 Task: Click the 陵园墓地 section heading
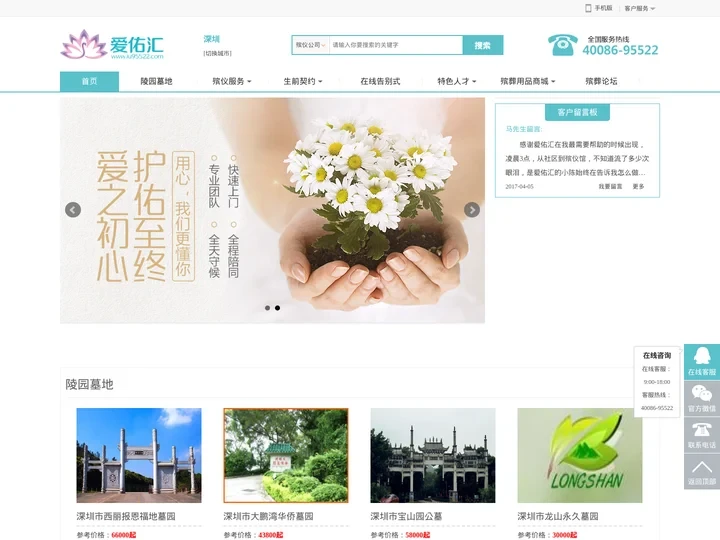click(89, 384)
